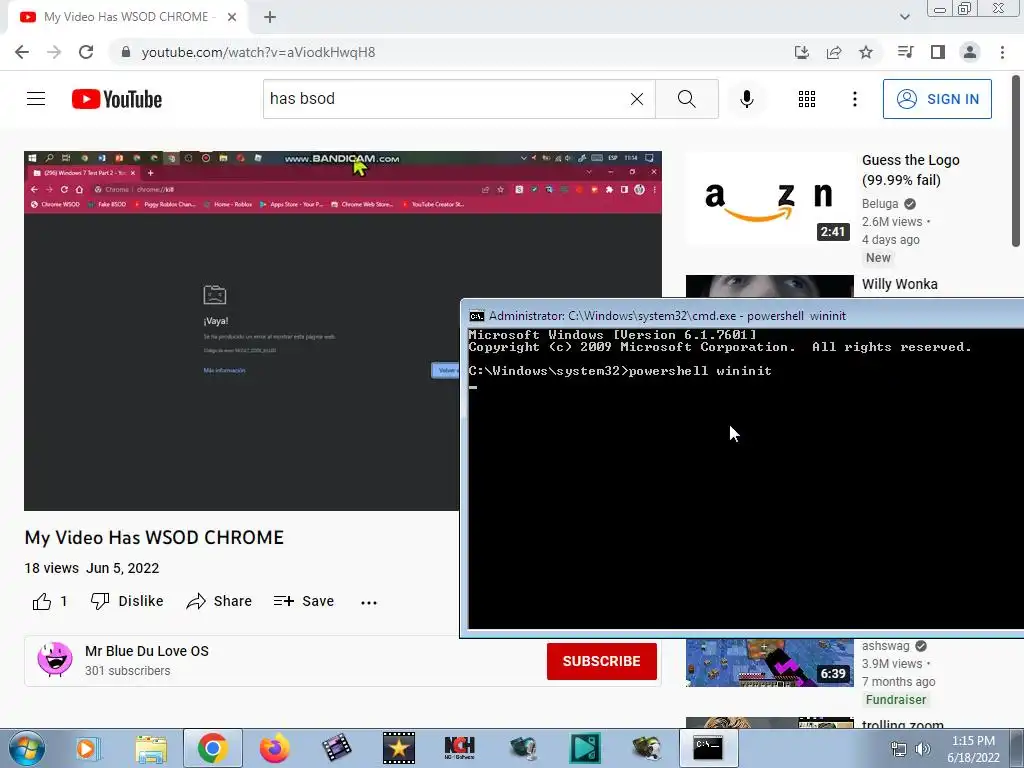
Task: Open the media controls icon in Chrome toolbar
Action: pos(905,52)
